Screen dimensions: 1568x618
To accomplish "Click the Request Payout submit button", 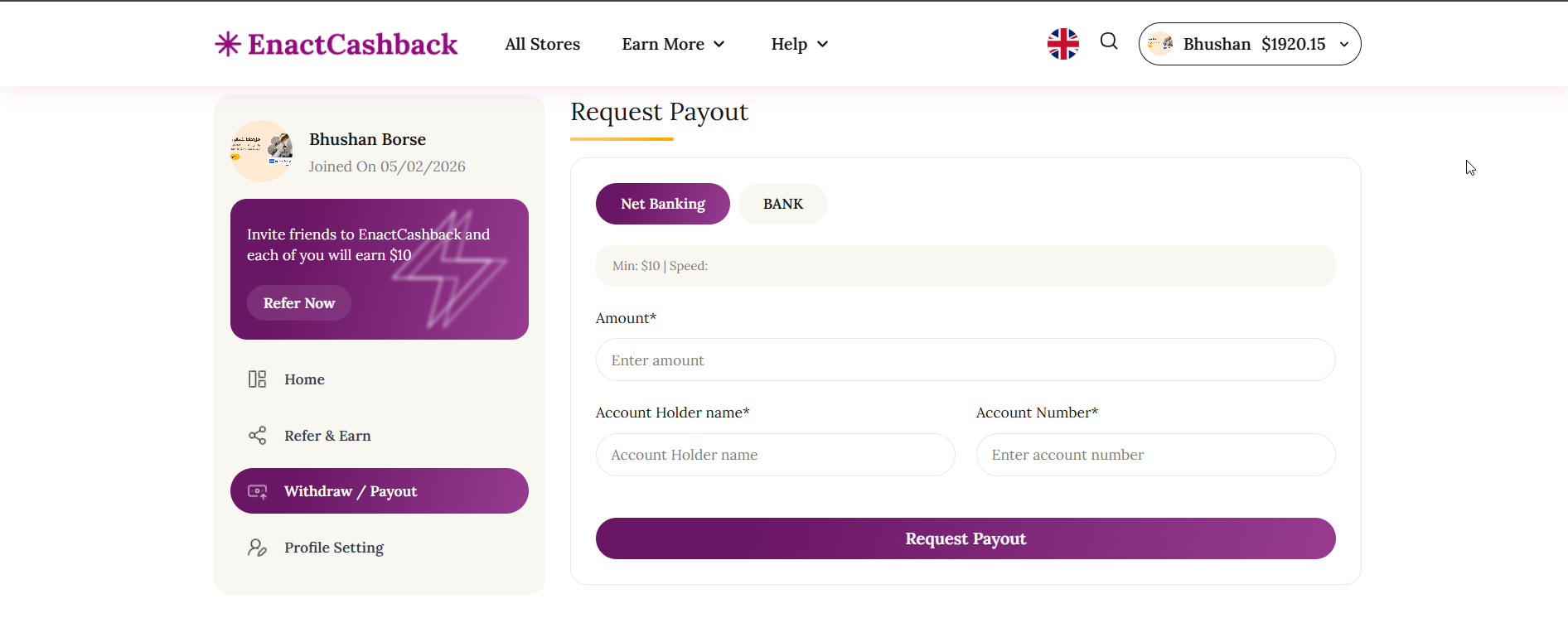I will pyautogui.click(x=965, y=538).
